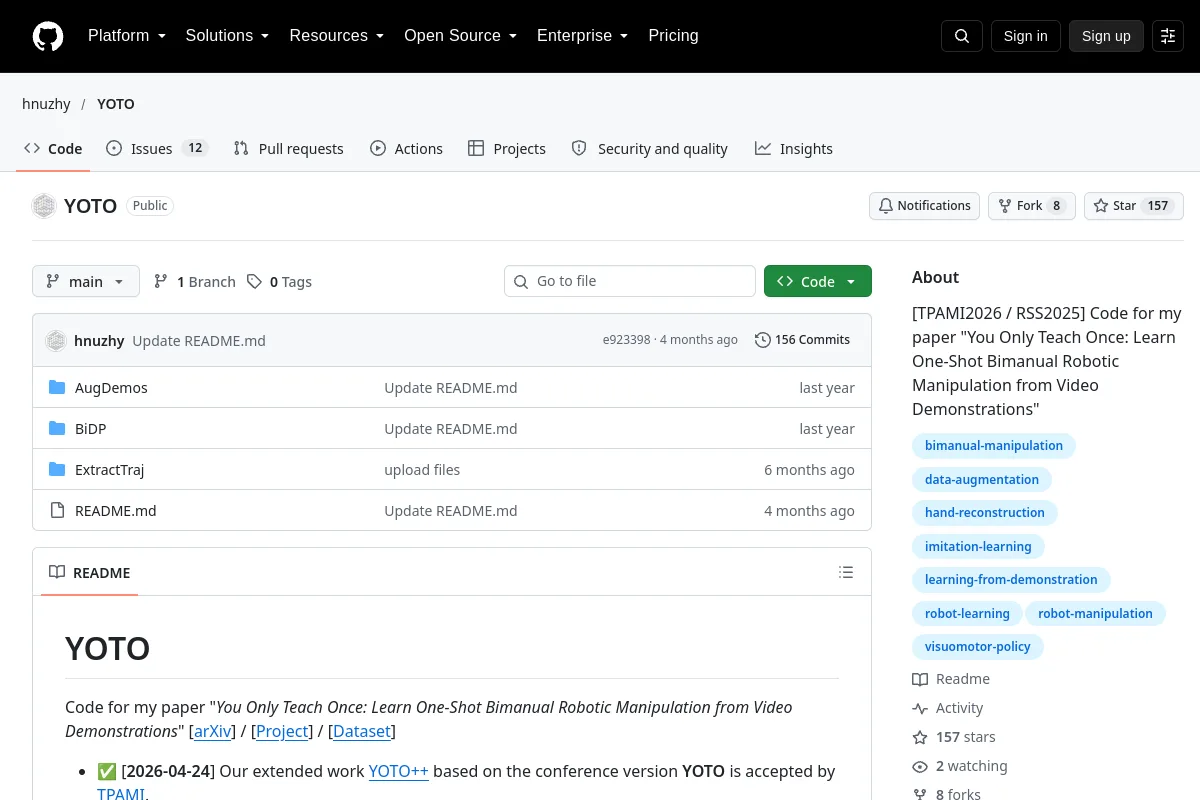Open commit hash e923398

(x=626, y=340)
